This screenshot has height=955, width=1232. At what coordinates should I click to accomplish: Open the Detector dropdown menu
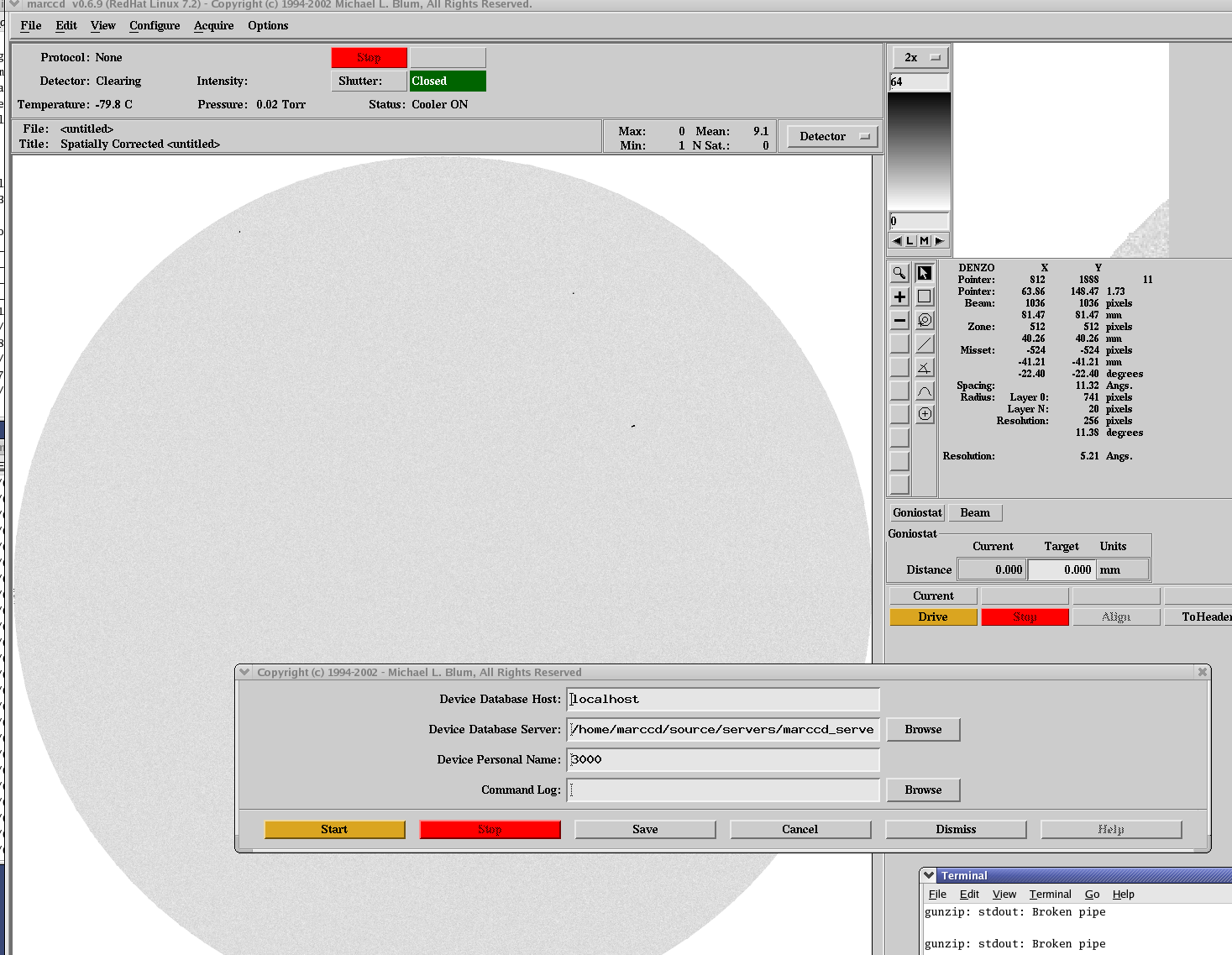point(832,136)
